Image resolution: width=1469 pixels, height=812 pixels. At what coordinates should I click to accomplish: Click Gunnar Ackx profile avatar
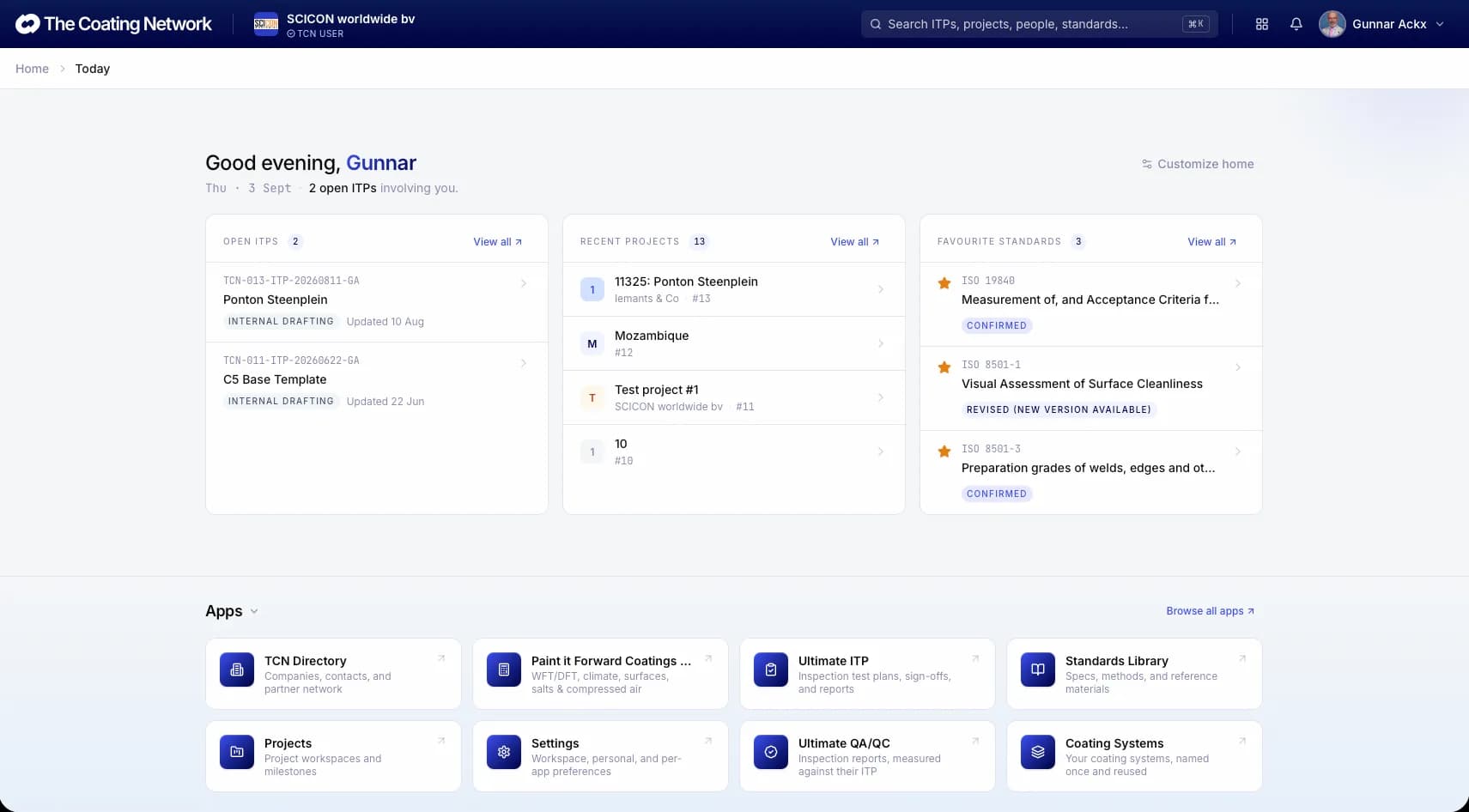tap(1332, 24)
